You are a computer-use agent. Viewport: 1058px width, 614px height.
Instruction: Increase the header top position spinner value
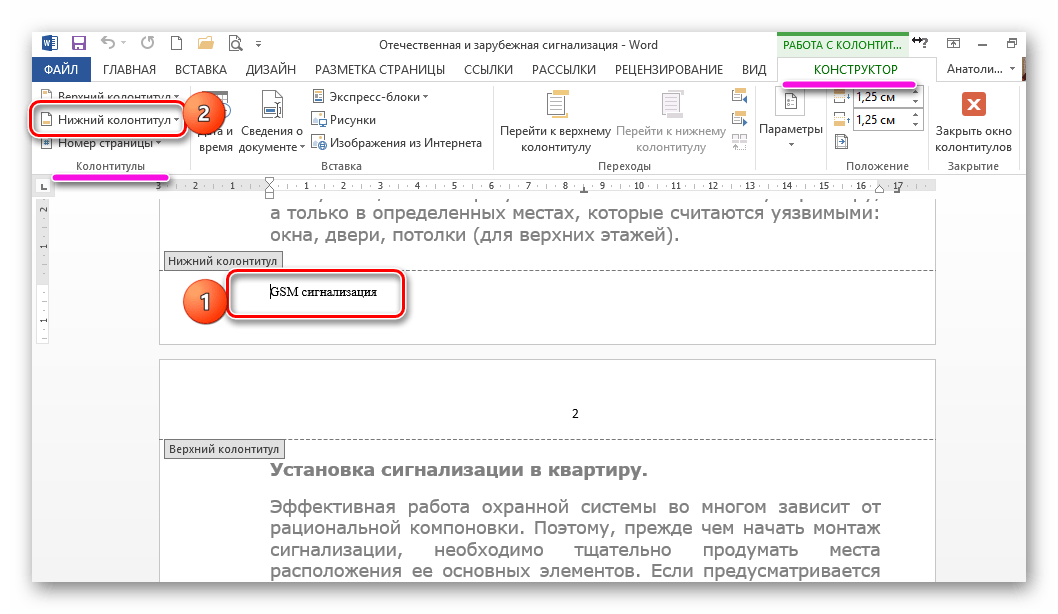coord(917,92)
